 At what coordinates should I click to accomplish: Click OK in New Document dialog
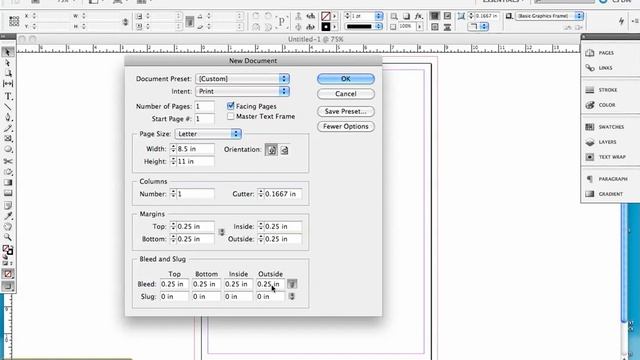pos(346,79)
